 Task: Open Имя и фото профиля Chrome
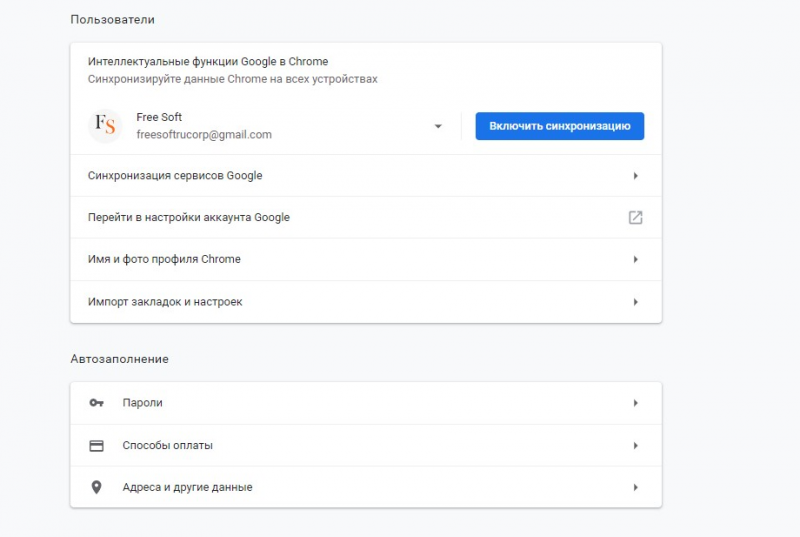click(366, 259)
